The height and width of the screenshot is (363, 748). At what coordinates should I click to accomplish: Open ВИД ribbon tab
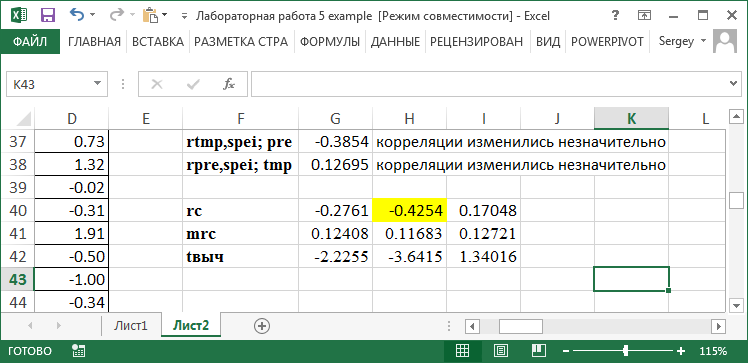tap(548, 41)
